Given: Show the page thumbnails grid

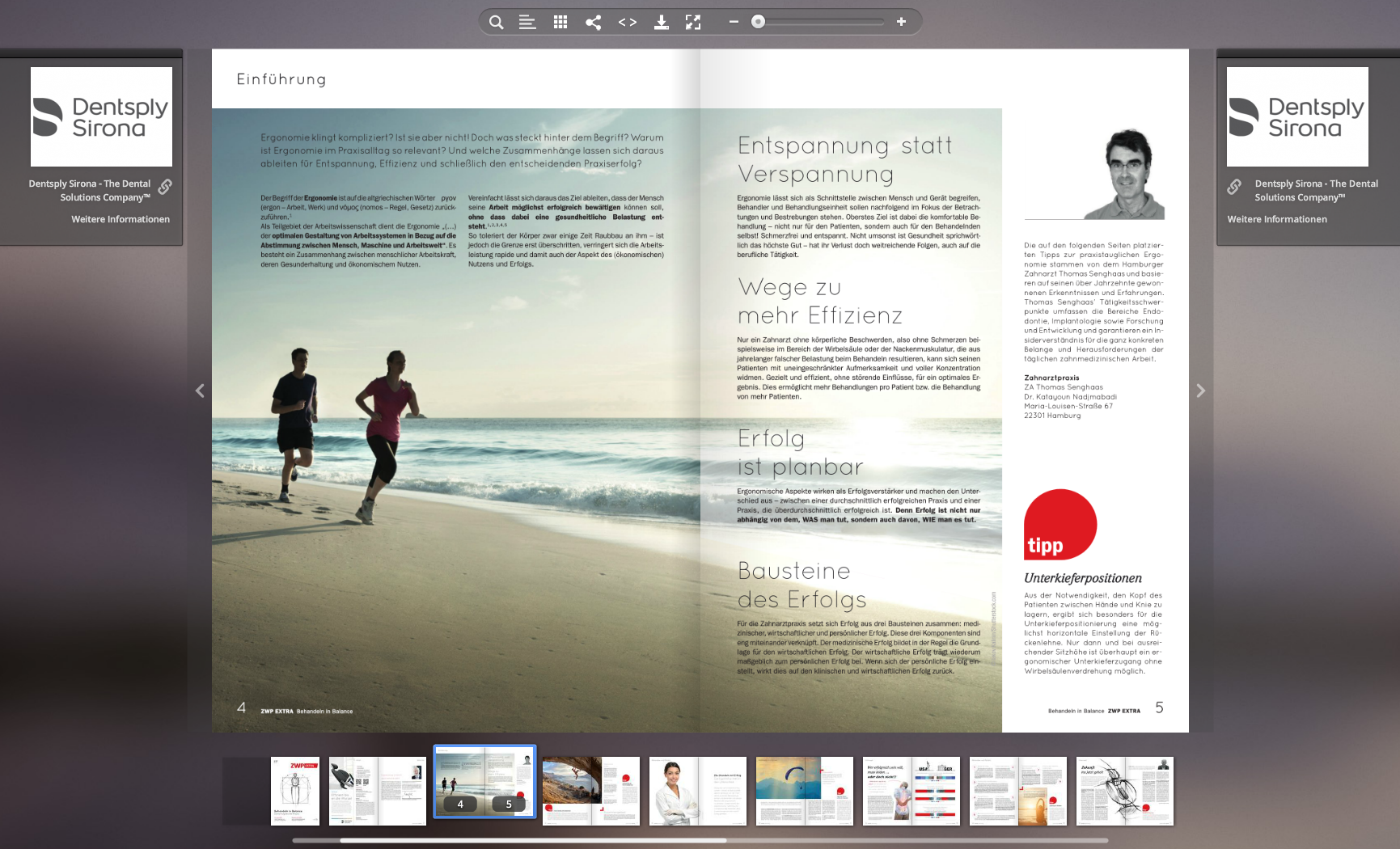Looking at the screenshot, I should pyautogui.click(x=560, y=22).
